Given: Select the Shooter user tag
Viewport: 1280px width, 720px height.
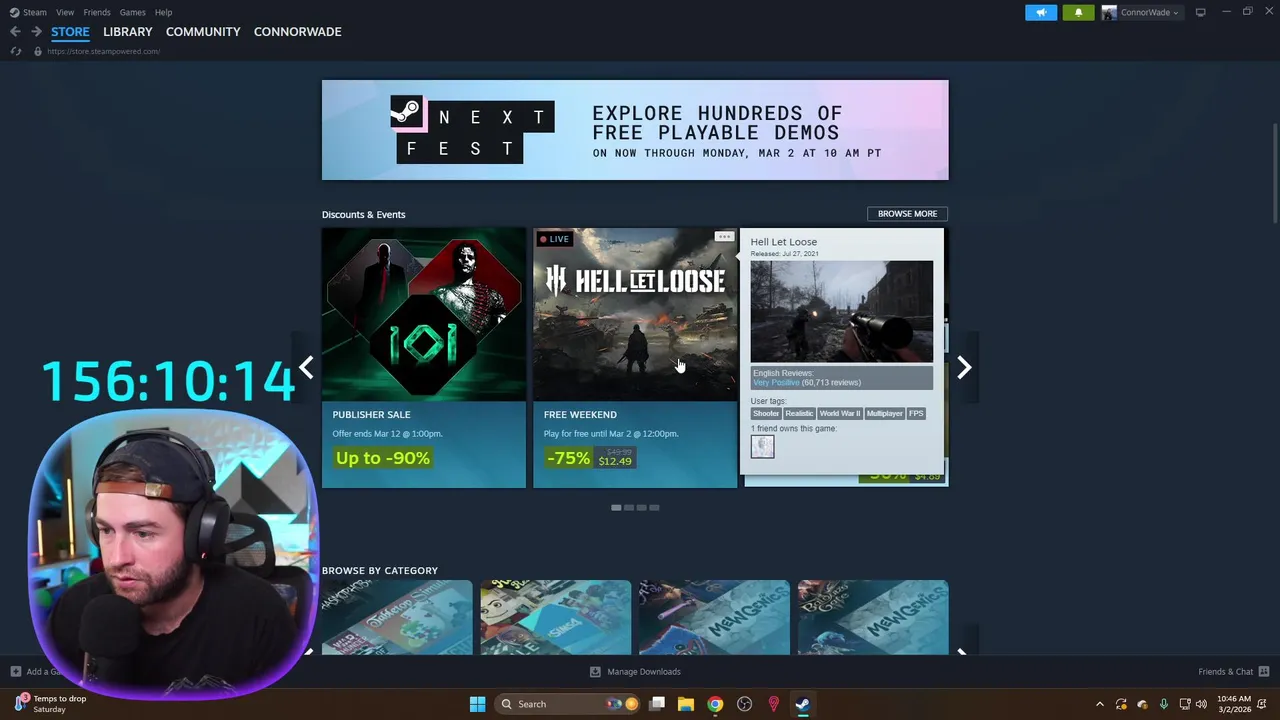Looking at the screenshot, I should (x=765, y=413).
